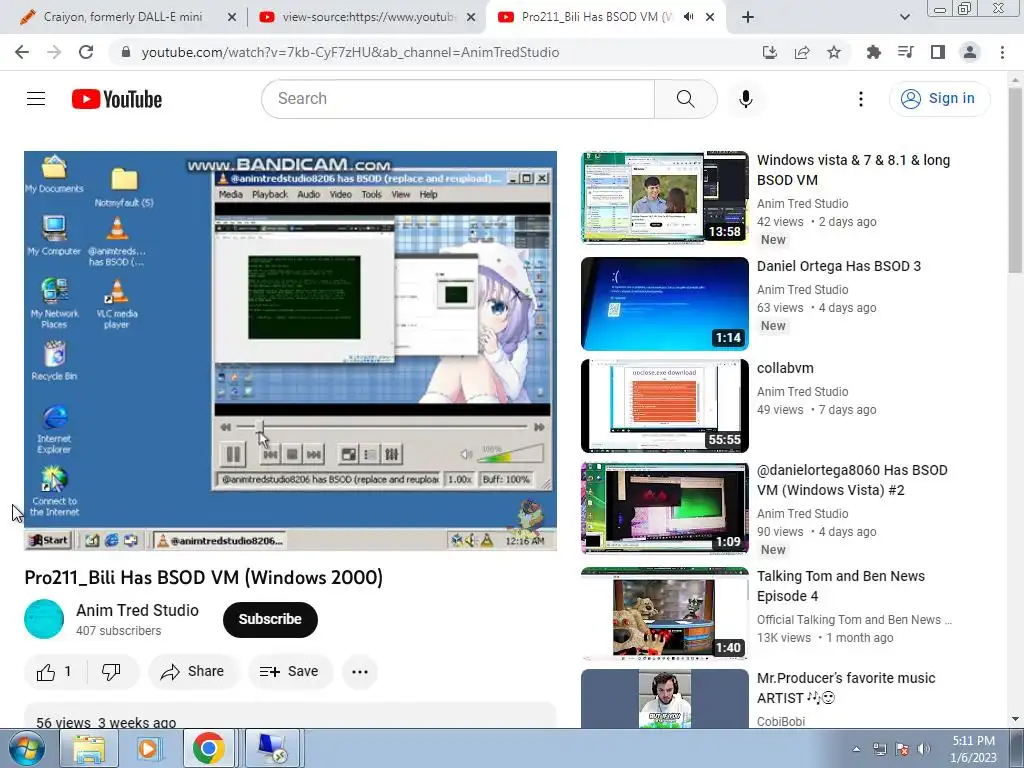This screenshot has height=768, width=1024.
Task: Click the share page icon in address bar
Action: coord(802,52)
